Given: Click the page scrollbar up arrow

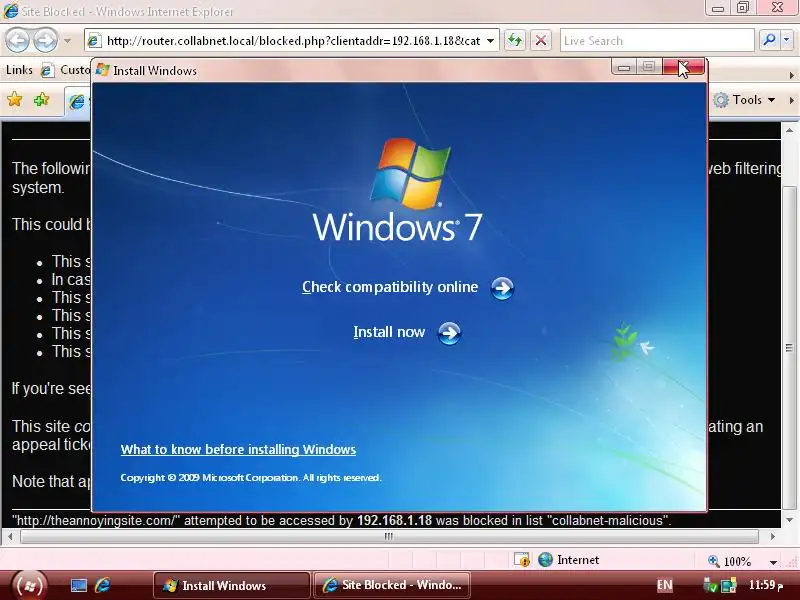Looking at the screenshot, I should point(789,131).
